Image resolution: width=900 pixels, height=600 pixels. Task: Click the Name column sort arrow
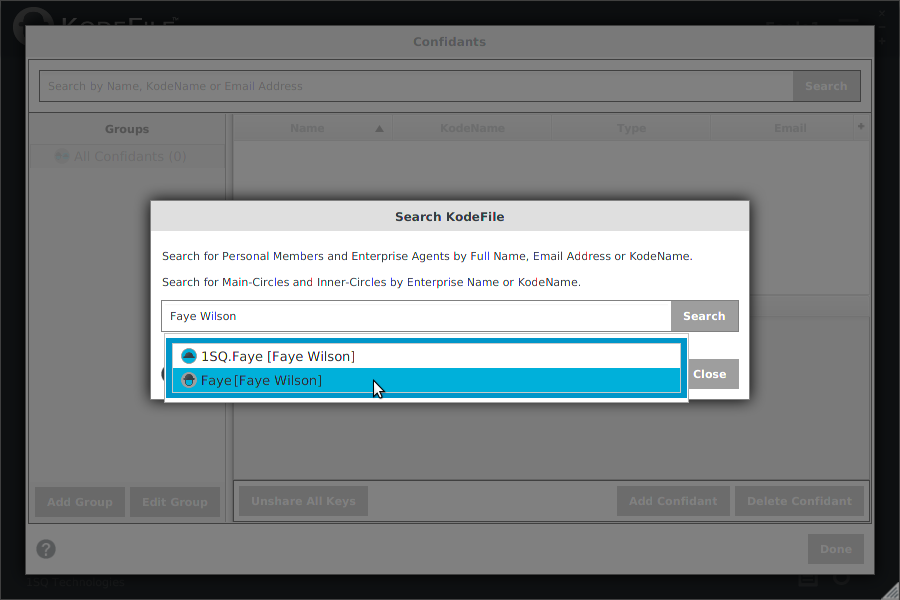pyautogui.click(x=379, y=129)
